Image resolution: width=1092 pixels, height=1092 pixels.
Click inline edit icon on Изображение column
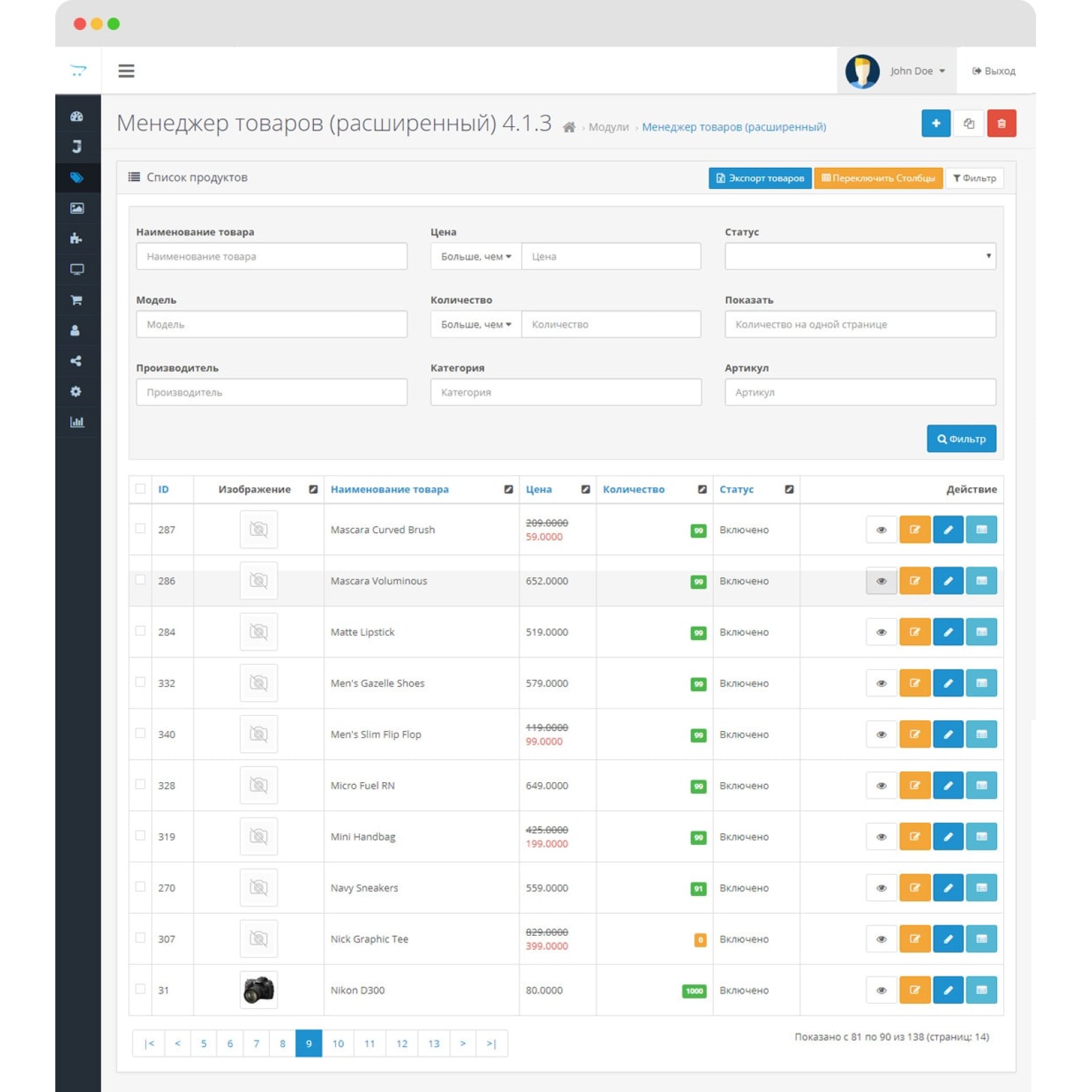pyautogui.click(x=313, y=489)
